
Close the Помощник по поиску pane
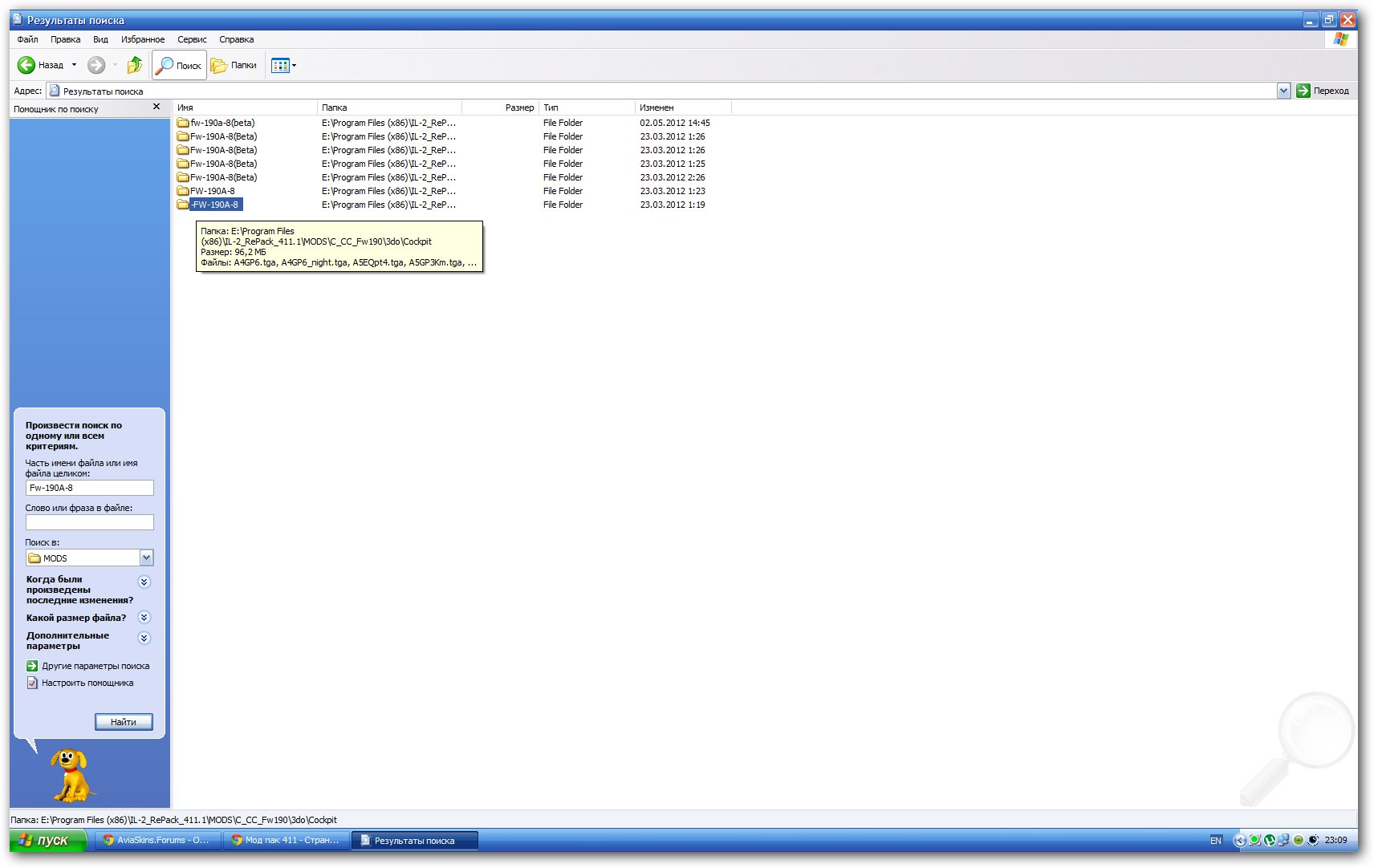157,107
